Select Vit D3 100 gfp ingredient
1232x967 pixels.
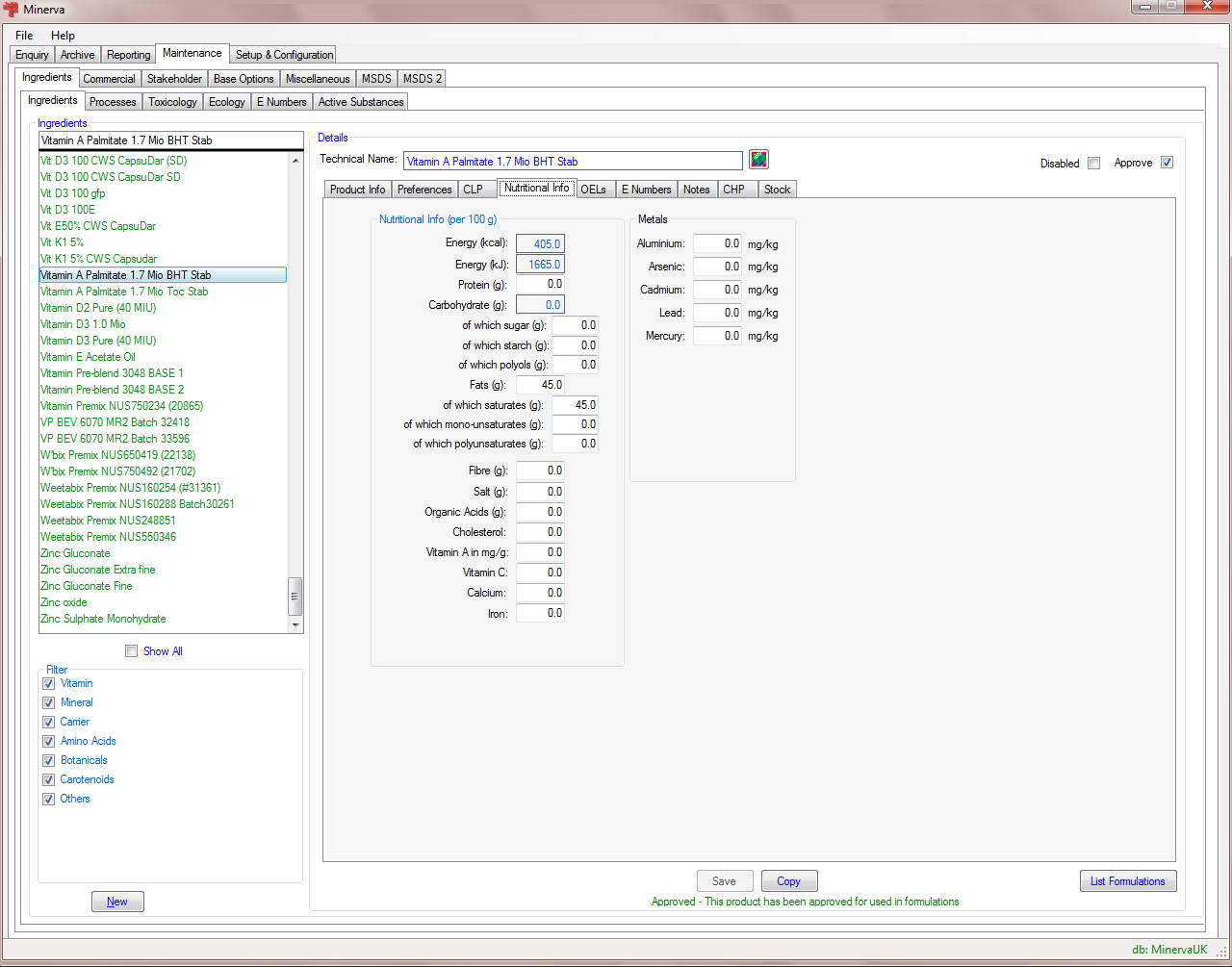73,193
